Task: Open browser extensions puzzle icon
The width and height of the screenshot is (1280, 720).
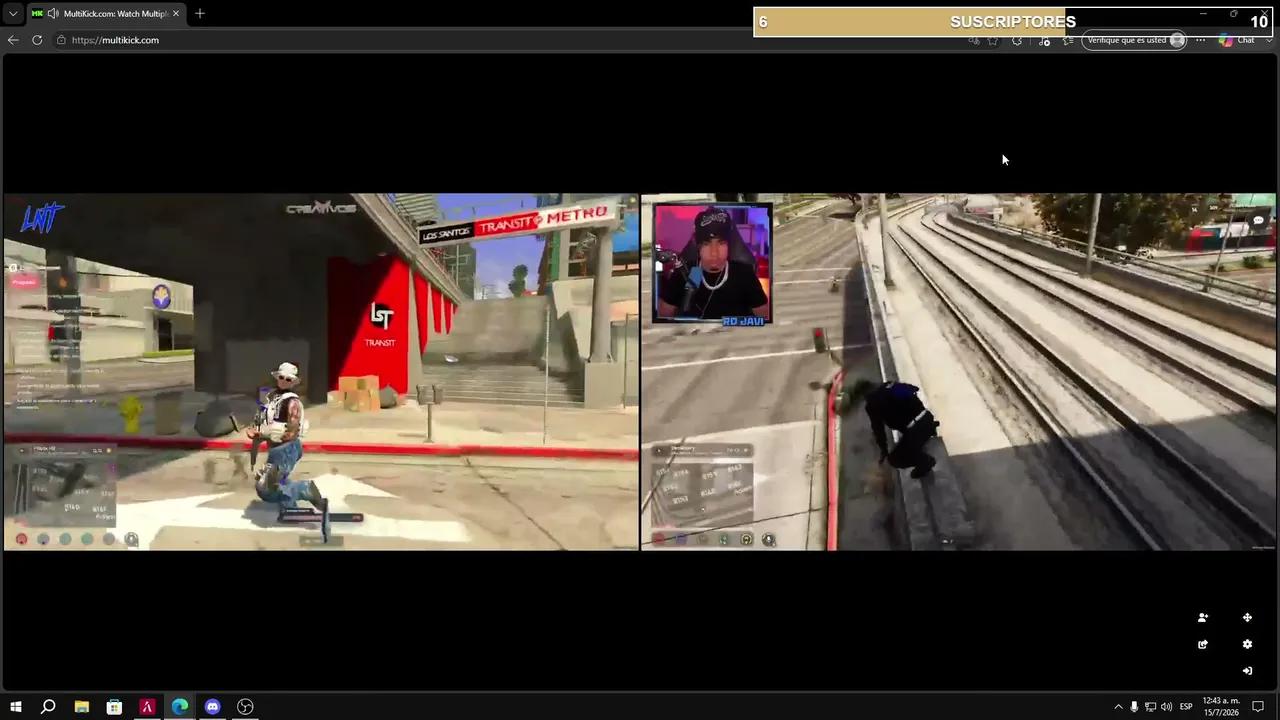Action: (1017, 40)
